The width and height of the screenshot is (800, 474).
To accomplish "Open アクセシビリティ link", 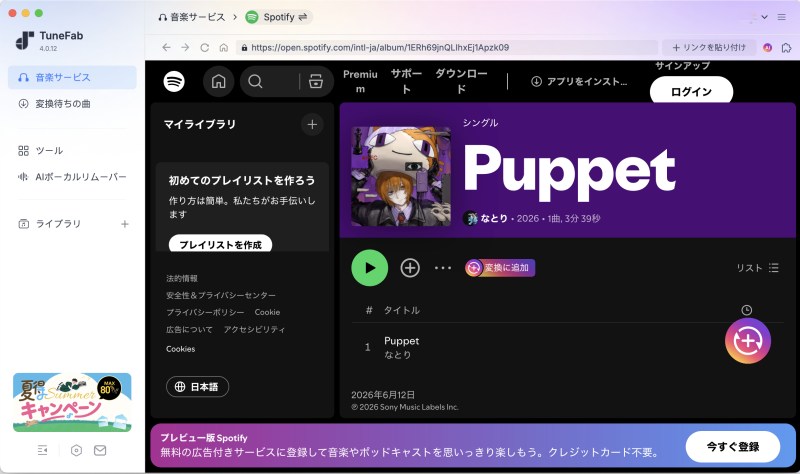I will pyautogui.click(x=254, y=330).
